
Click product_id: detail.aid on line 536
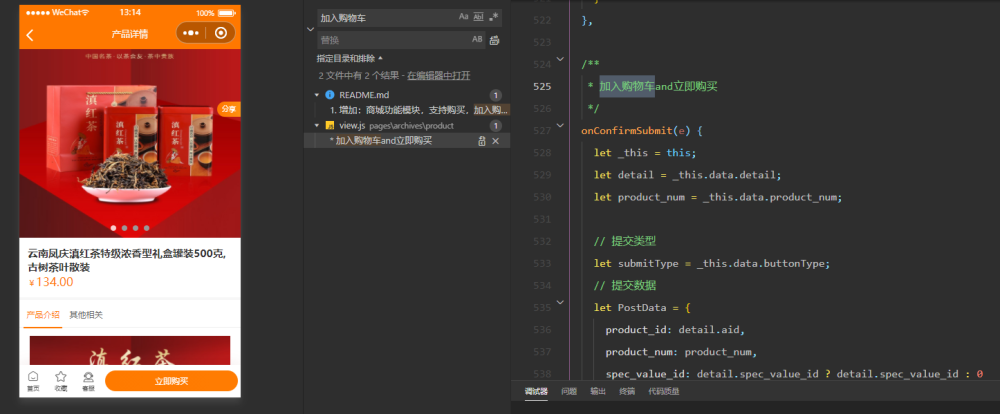point(675,330)
